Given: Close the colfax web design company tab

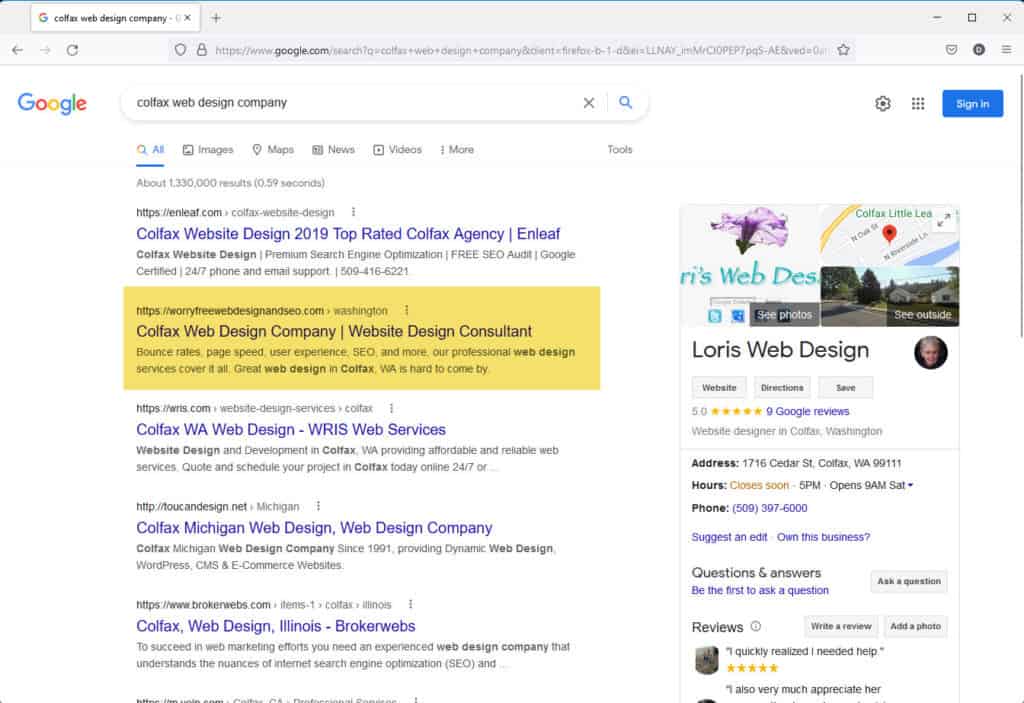Looking at the screenshot, I should [x=187, y=18].
